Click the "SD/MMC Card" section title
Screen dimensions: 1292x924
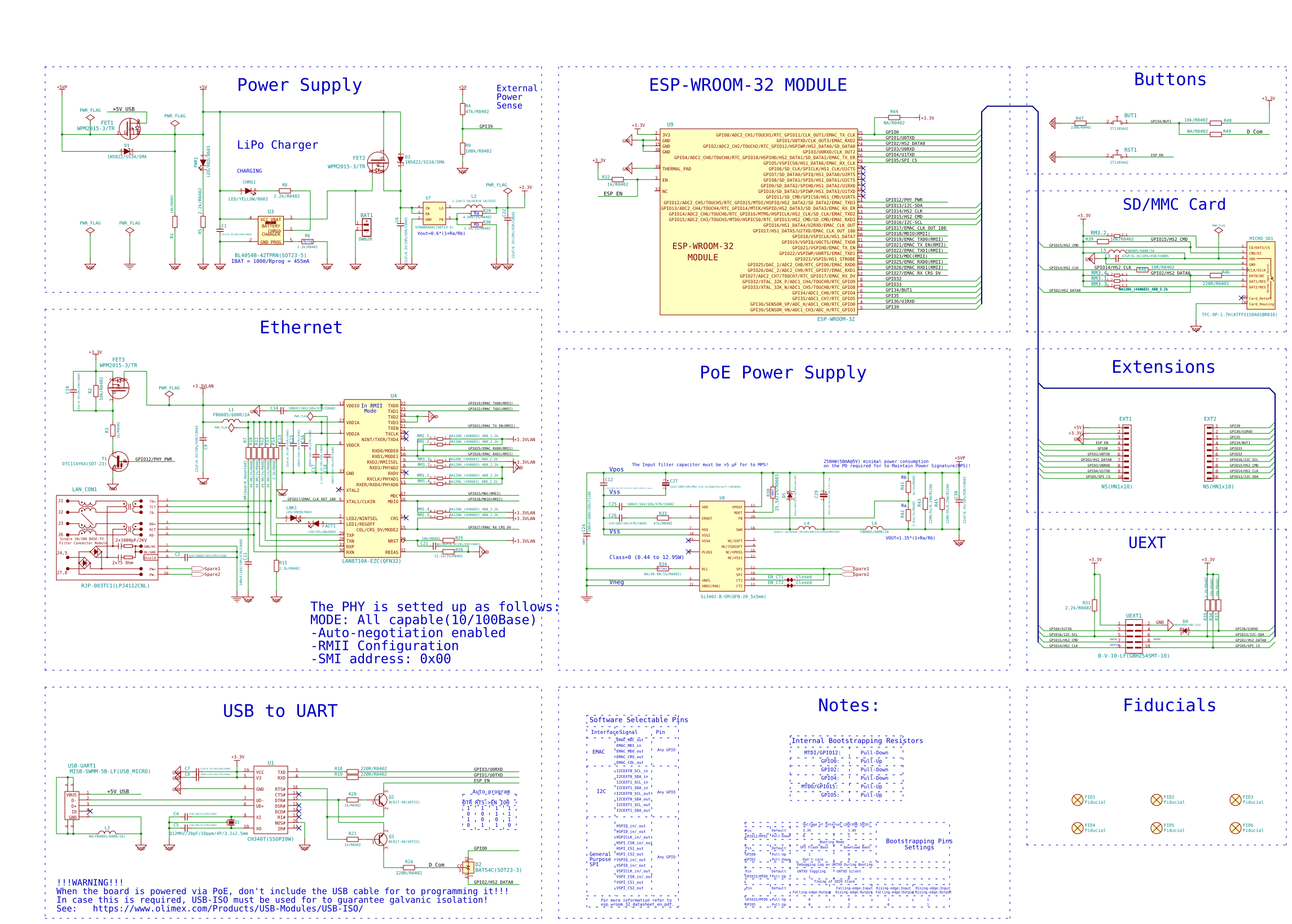(x=1174, y=204)
